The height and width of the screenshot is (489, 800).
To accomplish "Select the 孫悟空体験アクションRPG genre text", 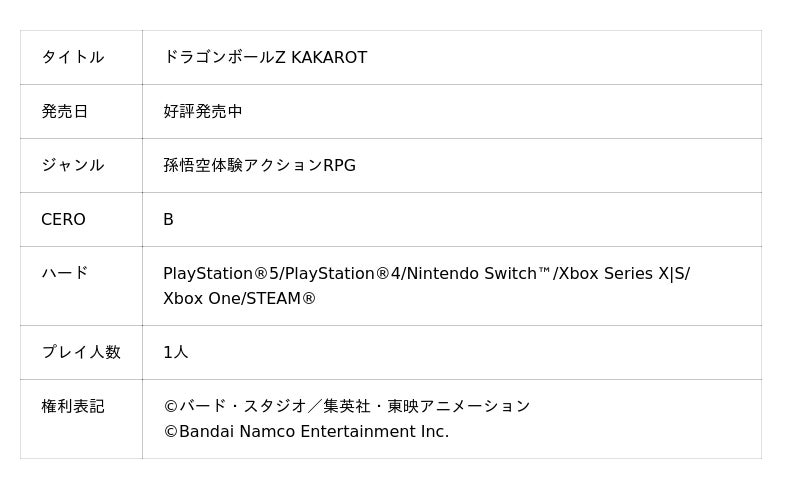I will pos(259,166).
